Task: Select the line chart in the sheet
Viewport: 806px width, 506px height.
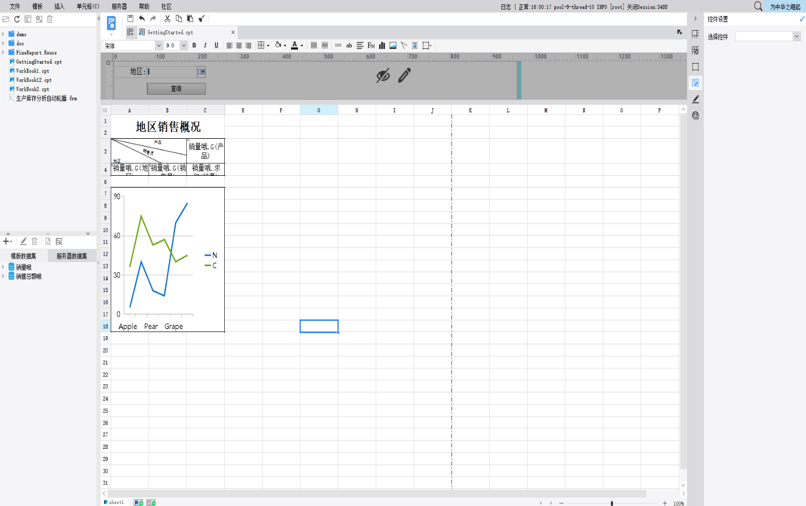Action: coord(168,260)
